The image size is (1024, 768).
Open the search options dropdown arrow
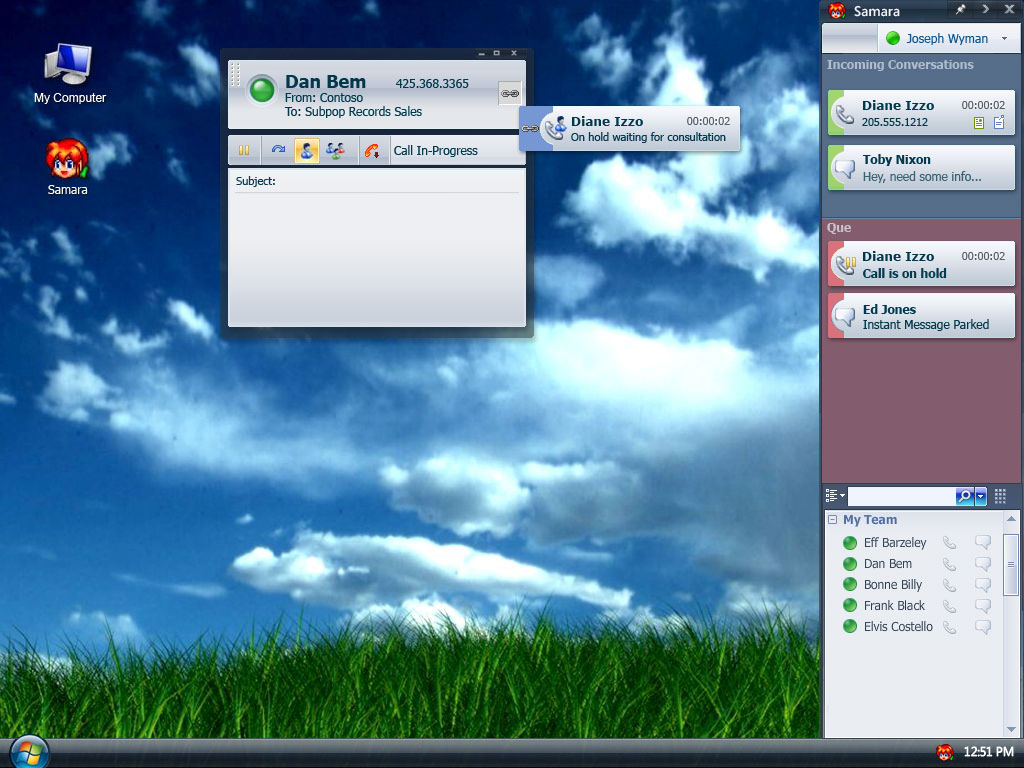point(980,496)
